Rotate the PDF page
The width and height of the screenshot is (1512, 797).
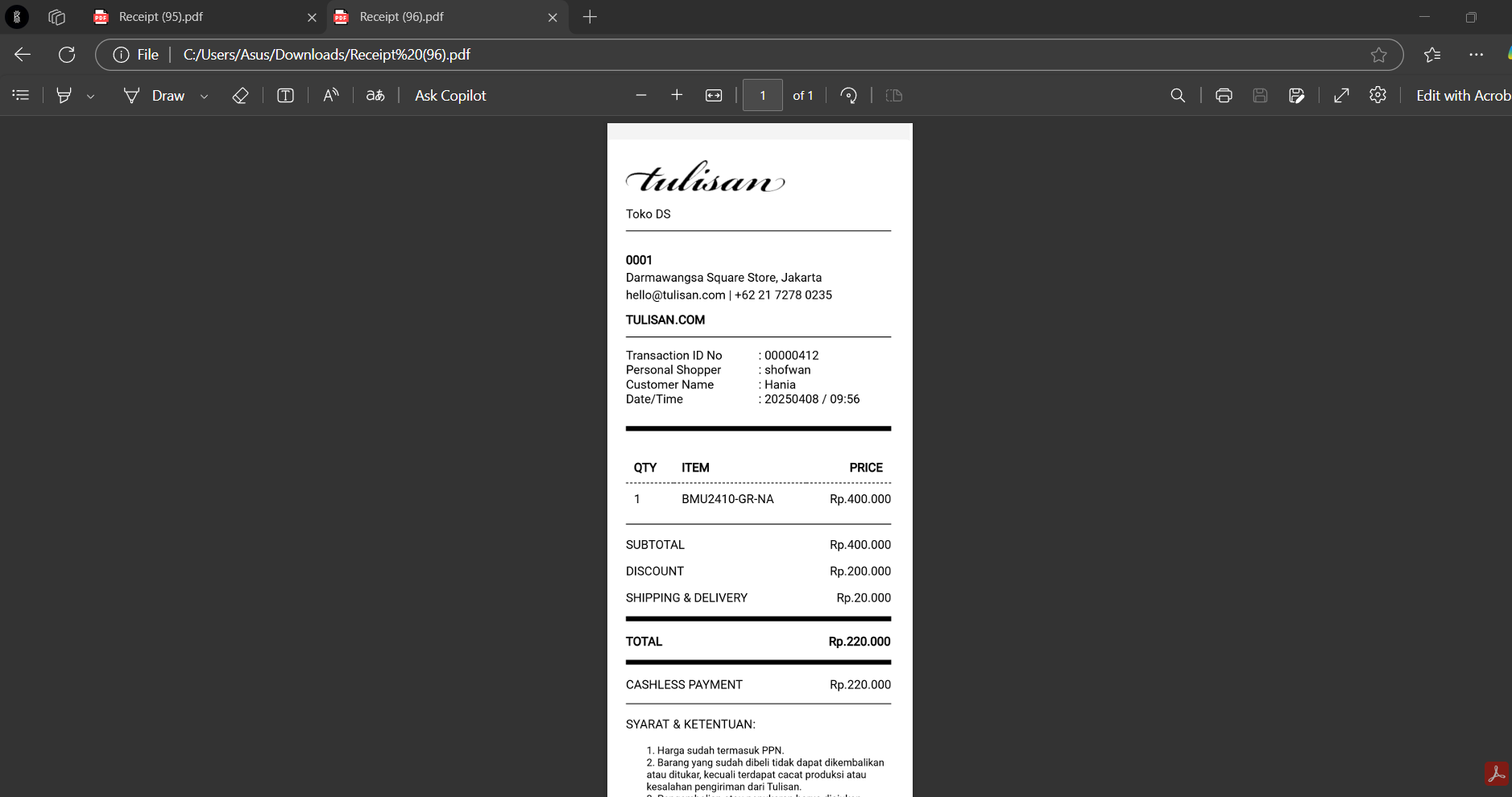tap(848, 95)
